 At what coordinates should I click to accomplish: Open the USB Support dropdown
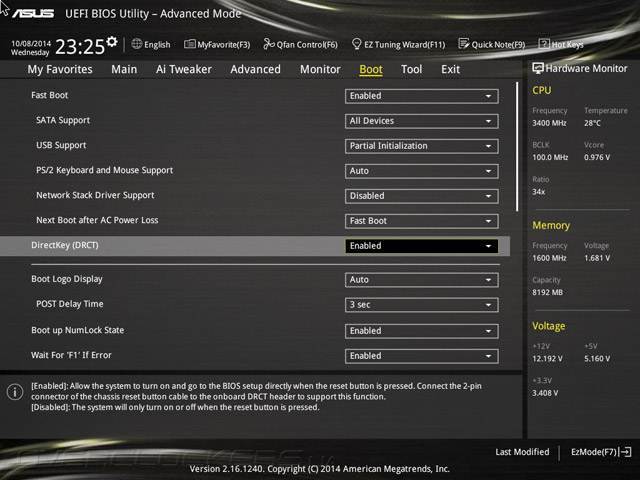tap(422, 146)
